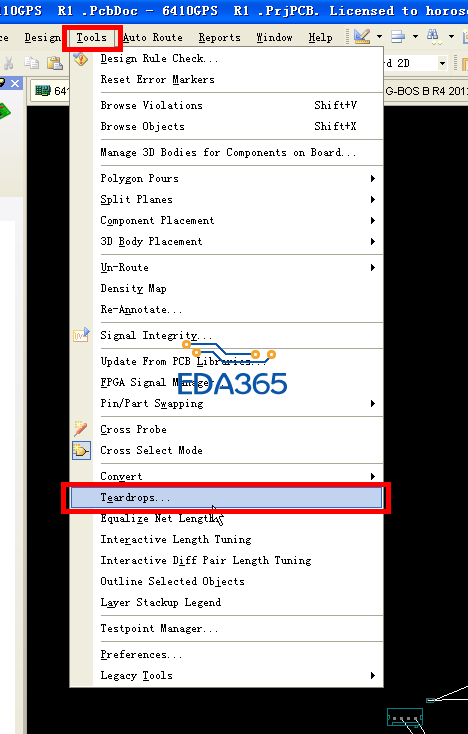
Task: Close the left panel with X button
Action: [15, 83]
